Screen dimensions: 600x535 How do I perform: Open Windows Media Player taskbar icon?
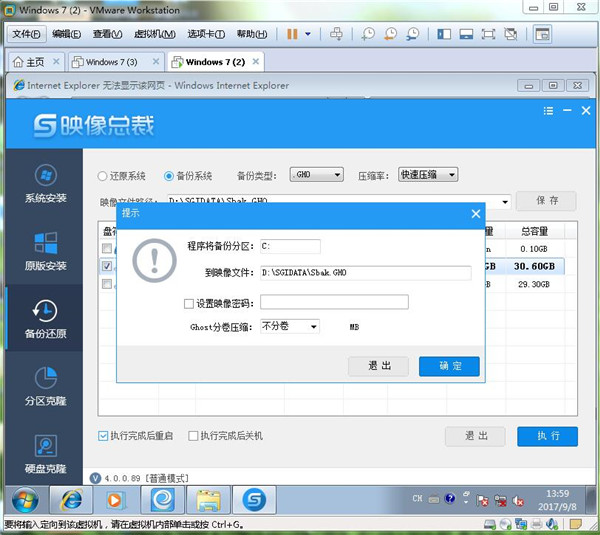click(x=114, y=500)
